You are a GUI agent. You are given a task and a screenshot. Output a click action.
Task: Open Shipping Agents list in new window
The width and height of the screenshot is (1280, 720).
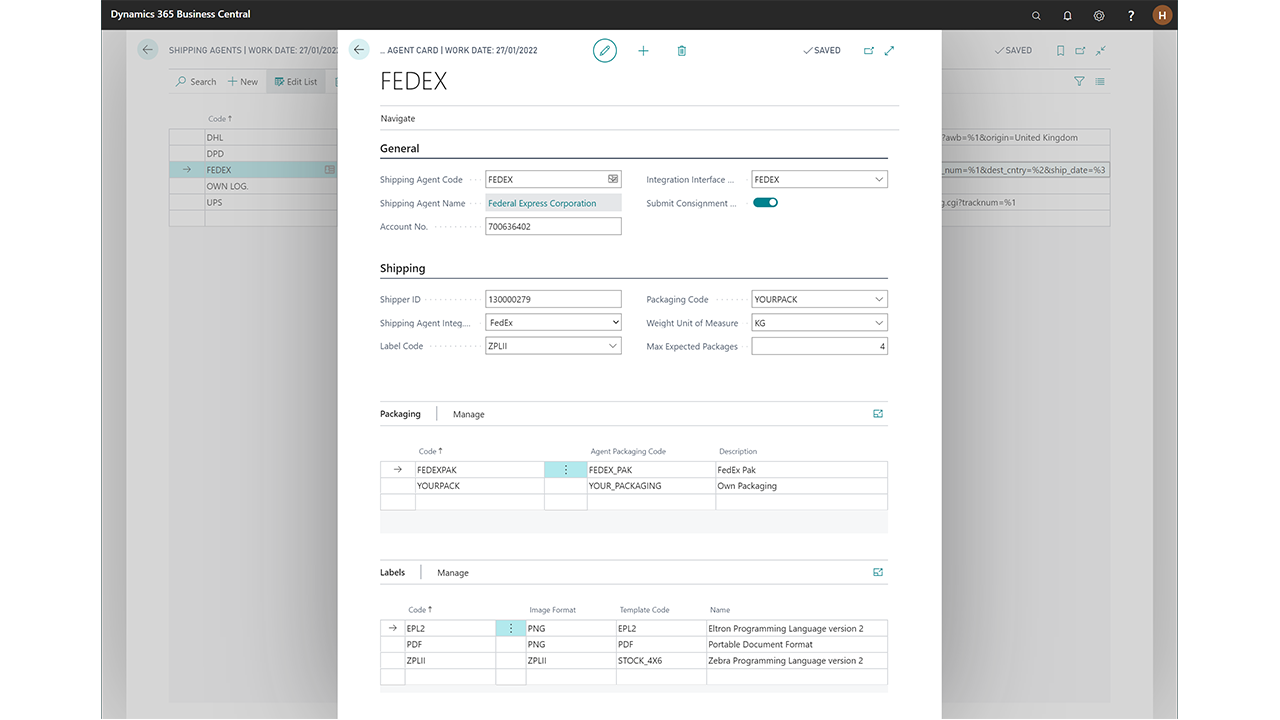pos(1080,50)
